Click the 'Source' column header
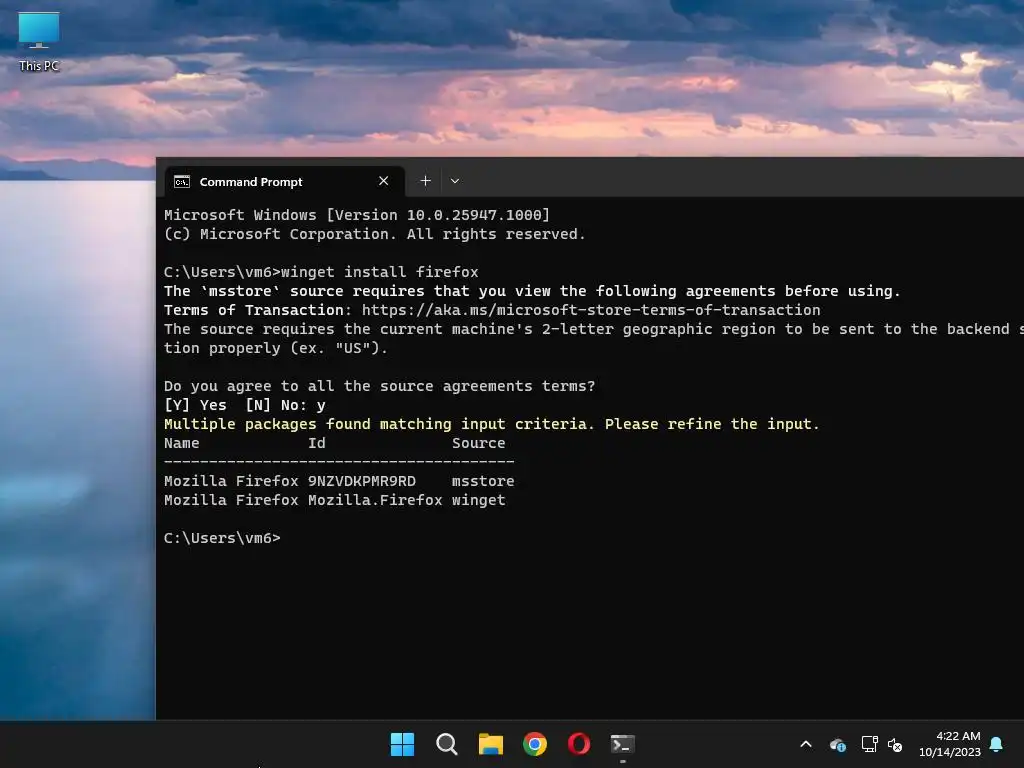This screenshot has width=1024, height=768. coord(479,443)
